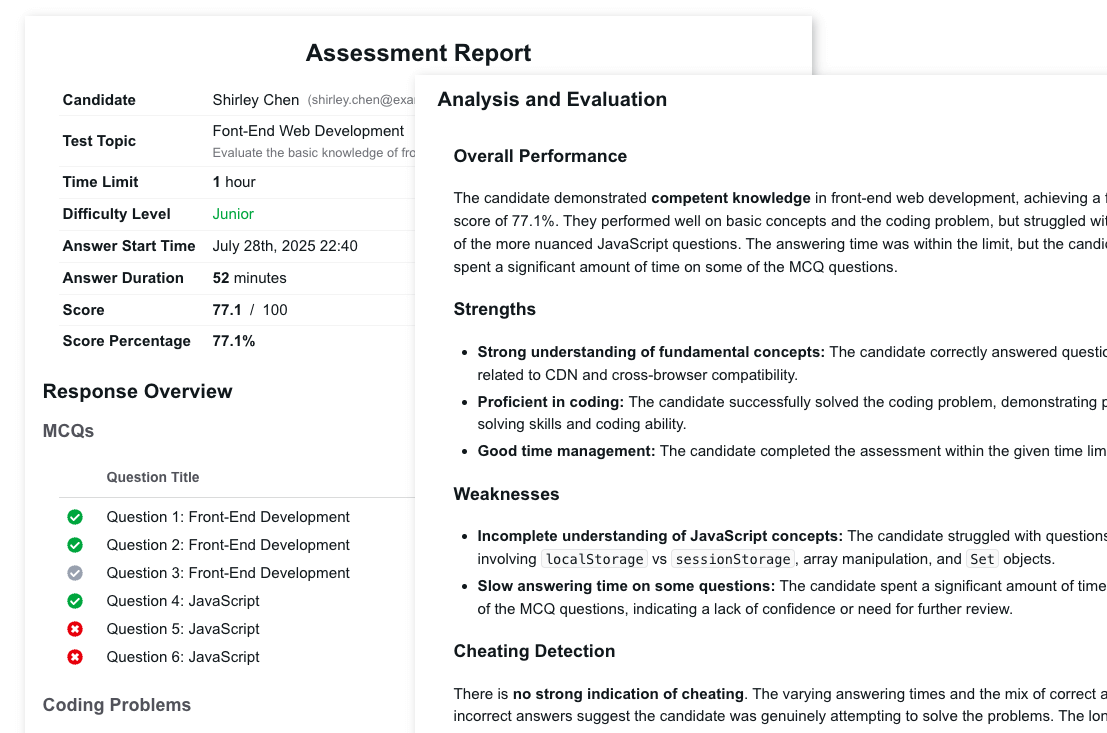Select the Question Title column header

point(152,477)
